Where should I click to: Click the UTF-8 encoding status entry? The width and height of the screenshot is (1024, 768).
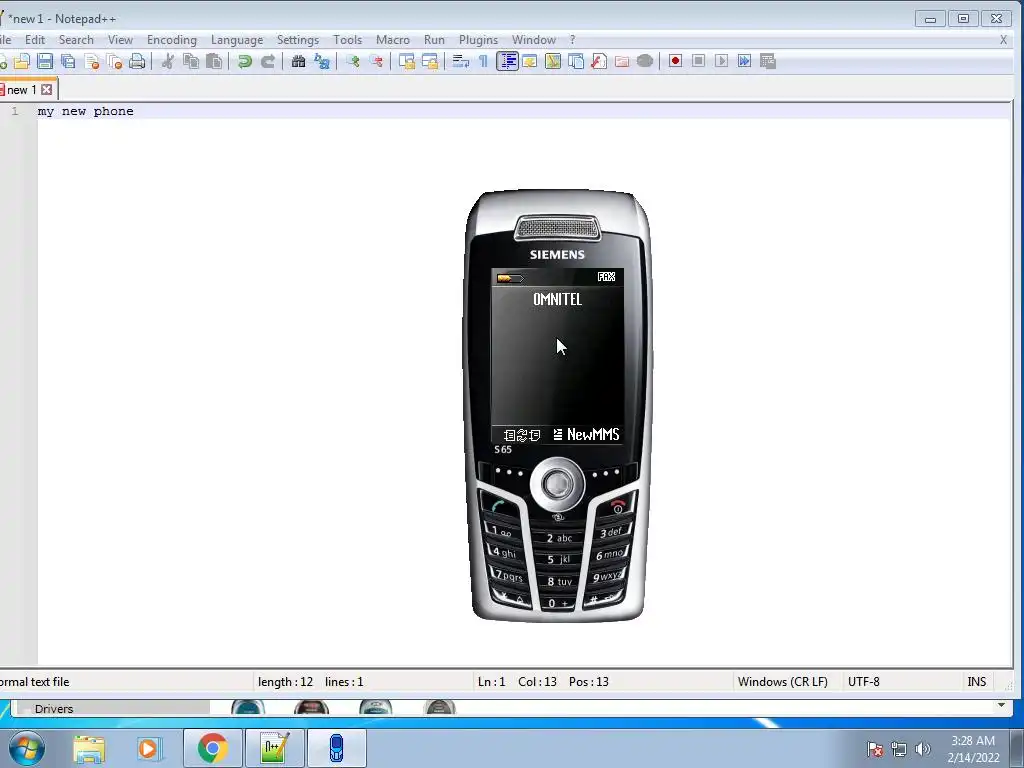(863, 681)
